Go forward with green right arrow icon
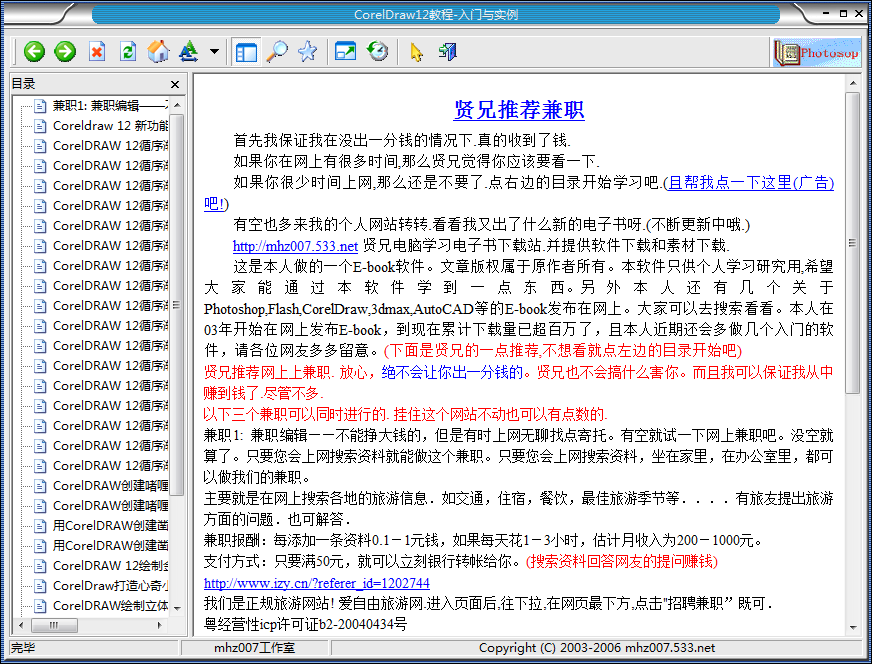The height and width of the screenshot is (664, 872). click(x=65, y=51)
